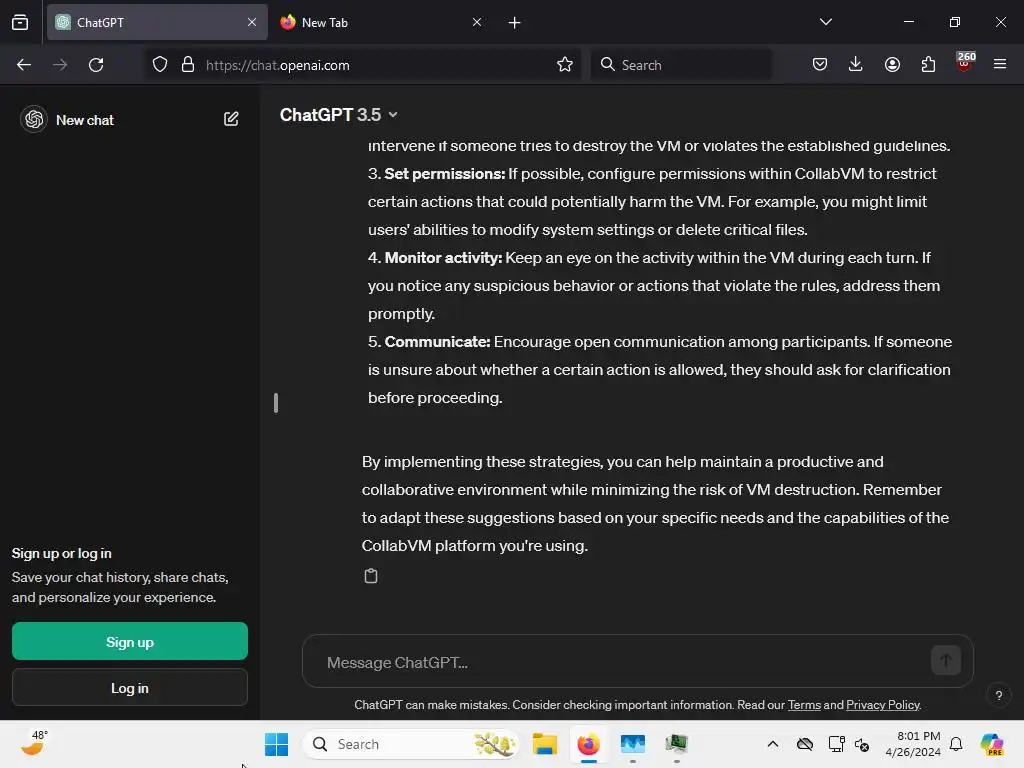The height and width of the screenshot is (768, 1024).
Task: Click the display and network tray icon
Action: tap(836, 744)
